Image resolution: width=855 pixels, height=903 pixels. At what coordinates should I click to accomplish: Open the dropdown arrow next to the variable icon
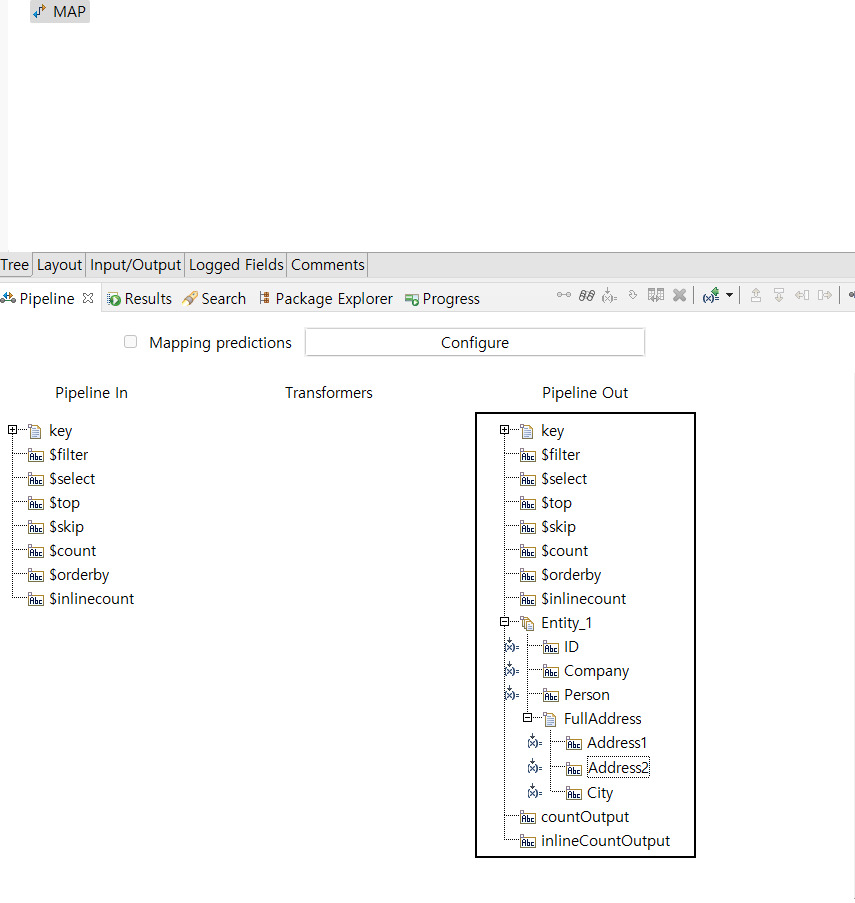tap(729, 295)
